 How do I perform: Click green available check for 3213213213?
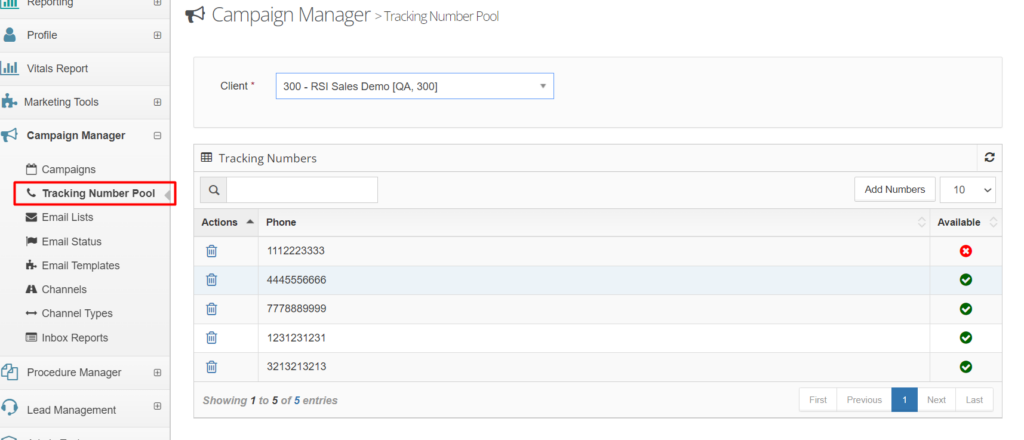tap(966, 367)
